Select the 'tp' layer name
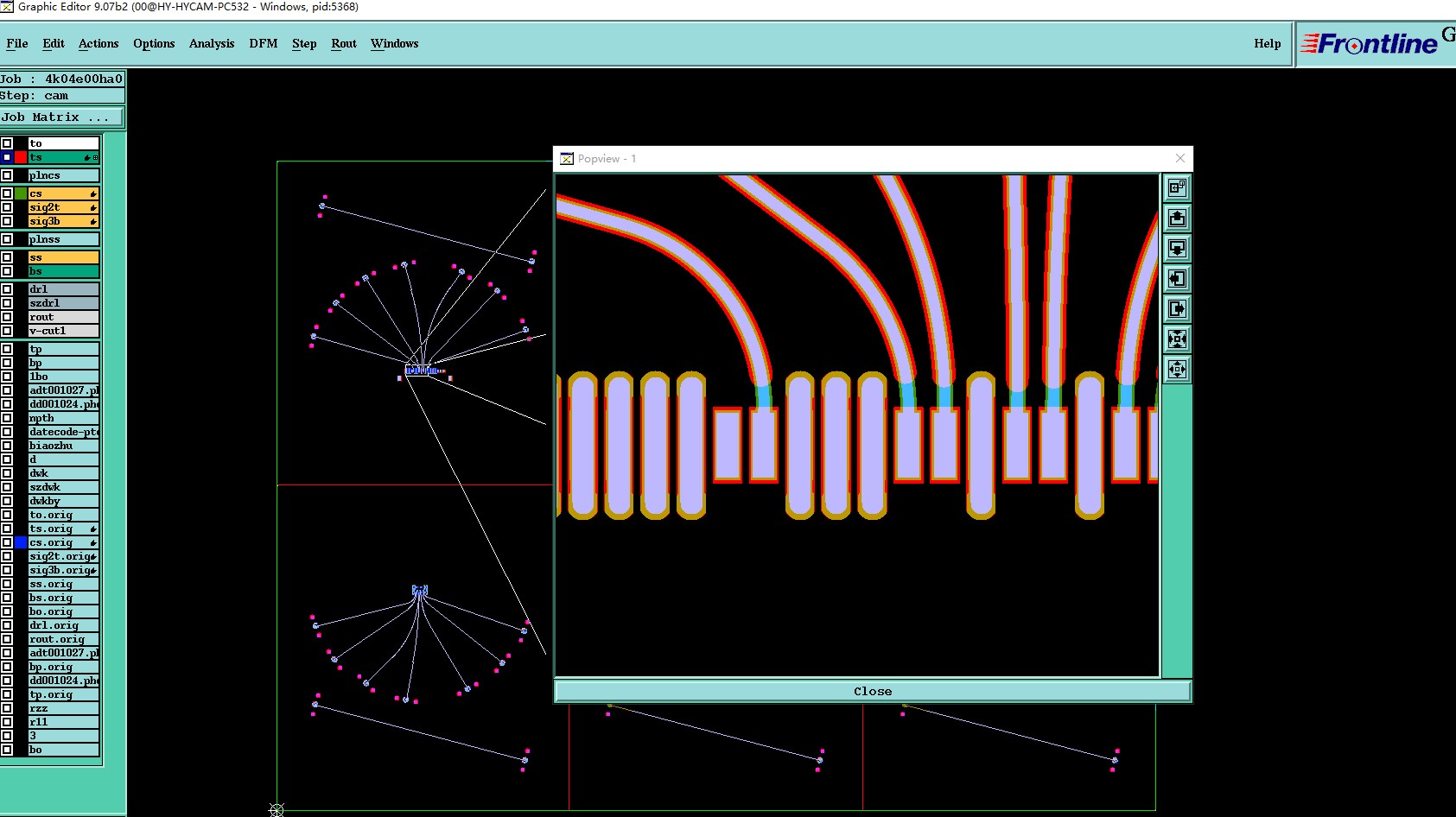Viewport: 1456px width, 817px height. [x=64, y=349]
